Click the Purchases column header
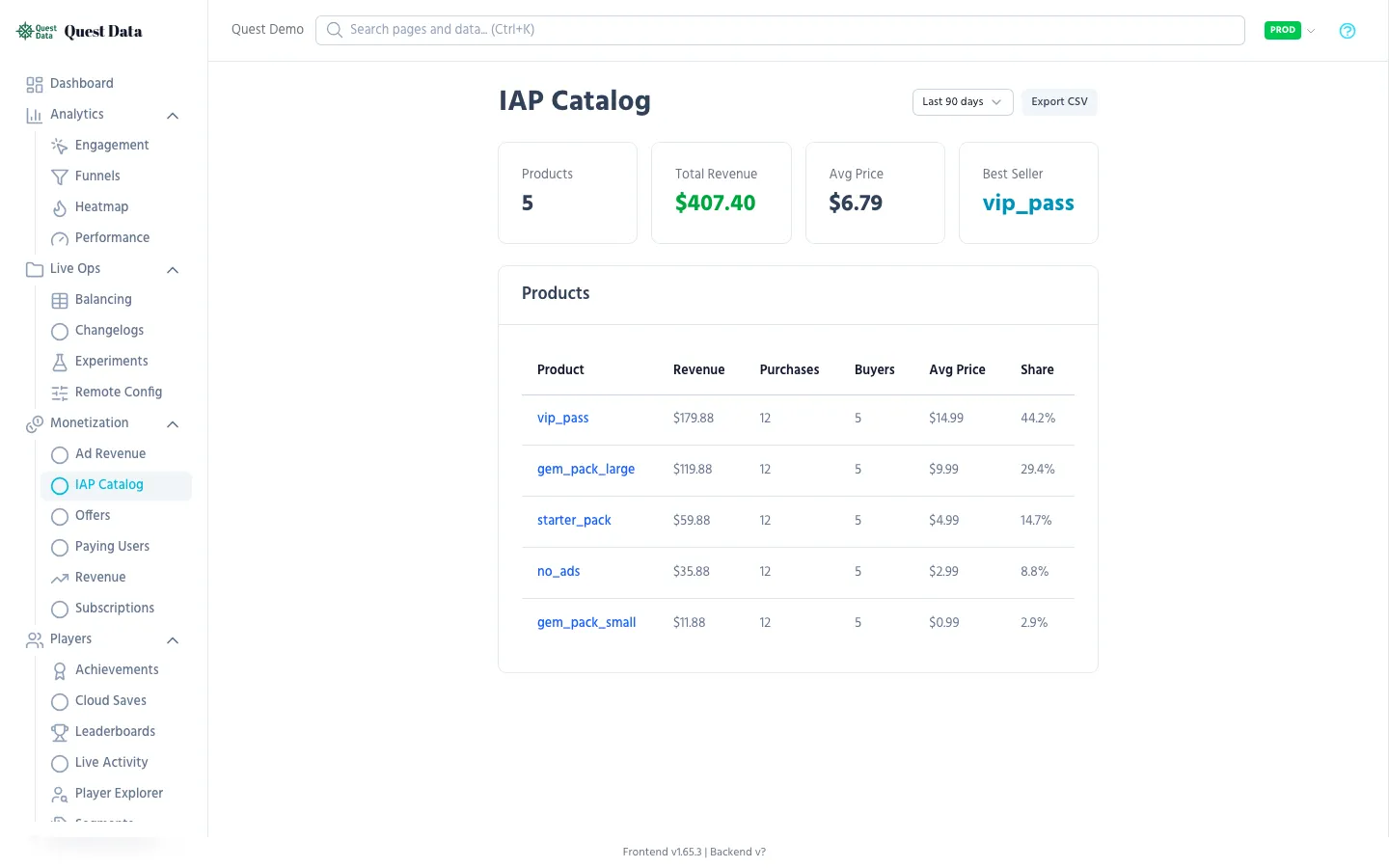1389x868 pixels. pos(789,370)
